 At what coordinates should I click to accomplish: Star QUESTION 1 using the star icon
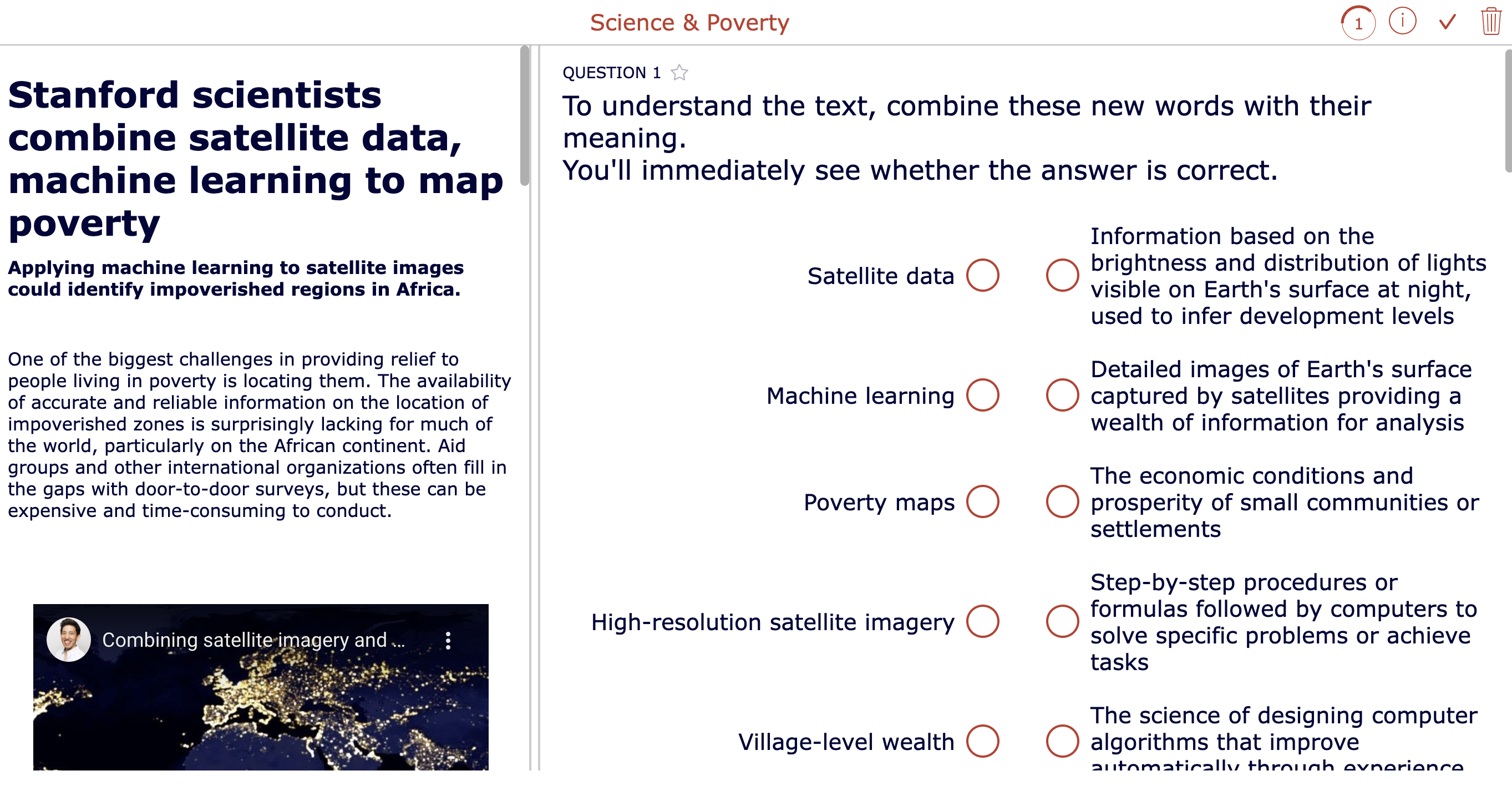tap(678, 72)
